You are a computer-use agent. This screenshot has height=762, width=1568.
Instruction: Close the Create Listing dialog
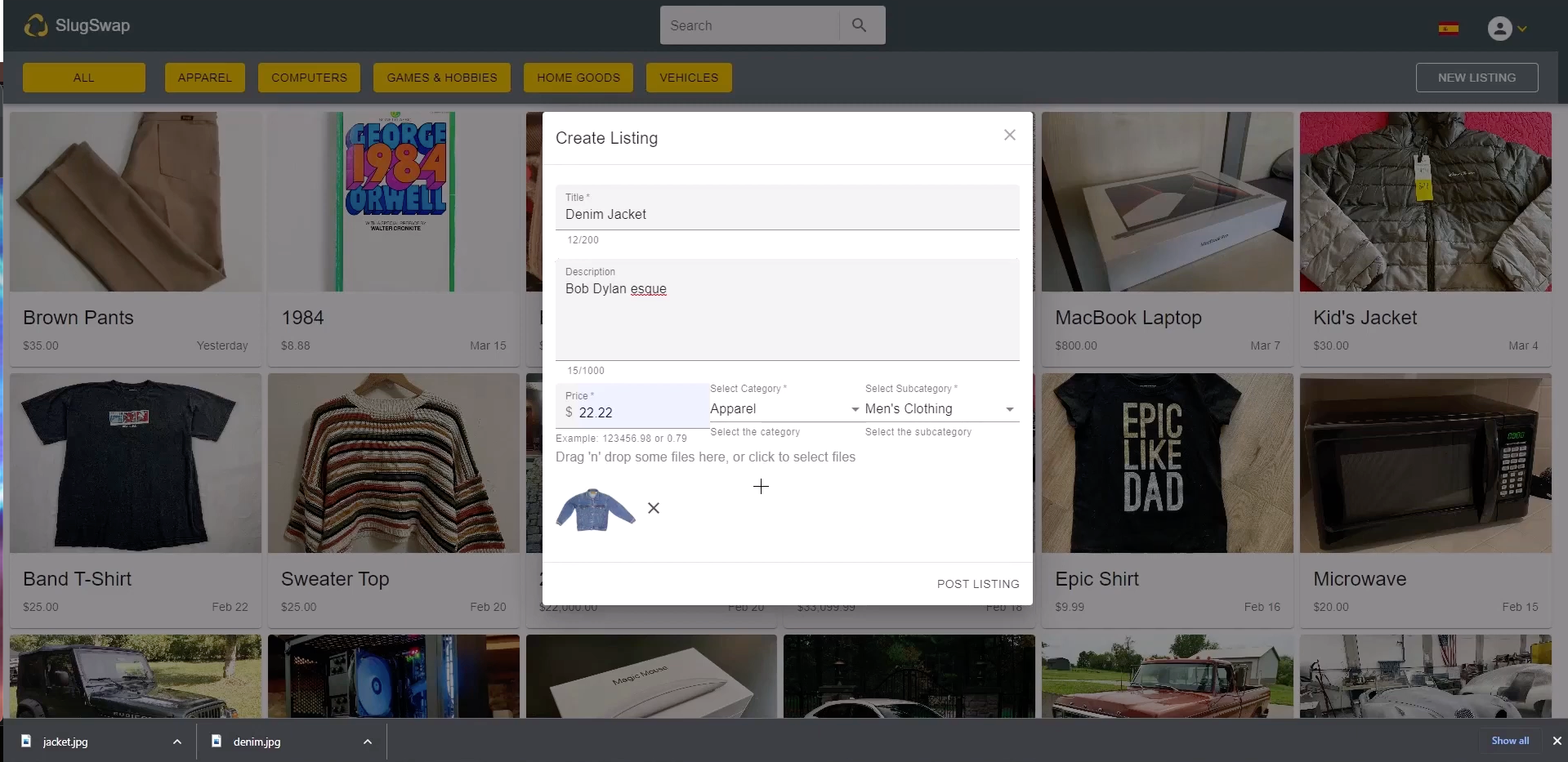(x=1010, y=135)
